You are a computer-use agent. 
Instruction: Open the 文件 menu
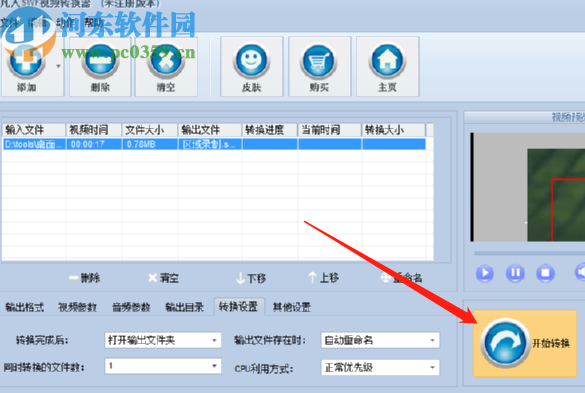click(10, 23)
